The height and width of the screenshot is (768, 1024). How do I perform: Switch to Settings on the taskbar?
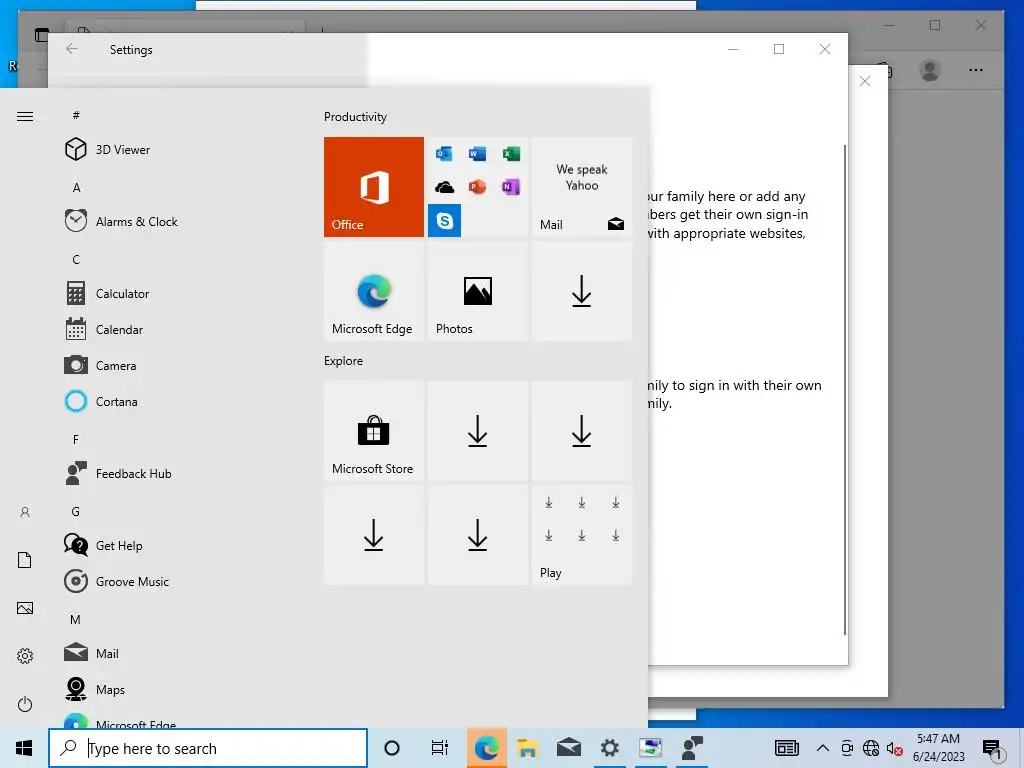click(x=609, y=748)
